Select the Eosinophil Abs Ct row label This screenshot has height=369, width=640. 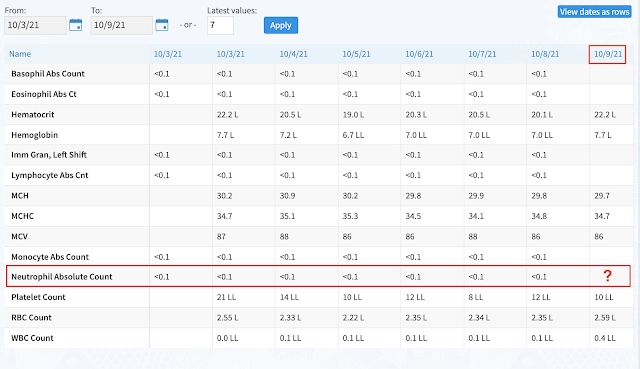click(x=44, y=94)
